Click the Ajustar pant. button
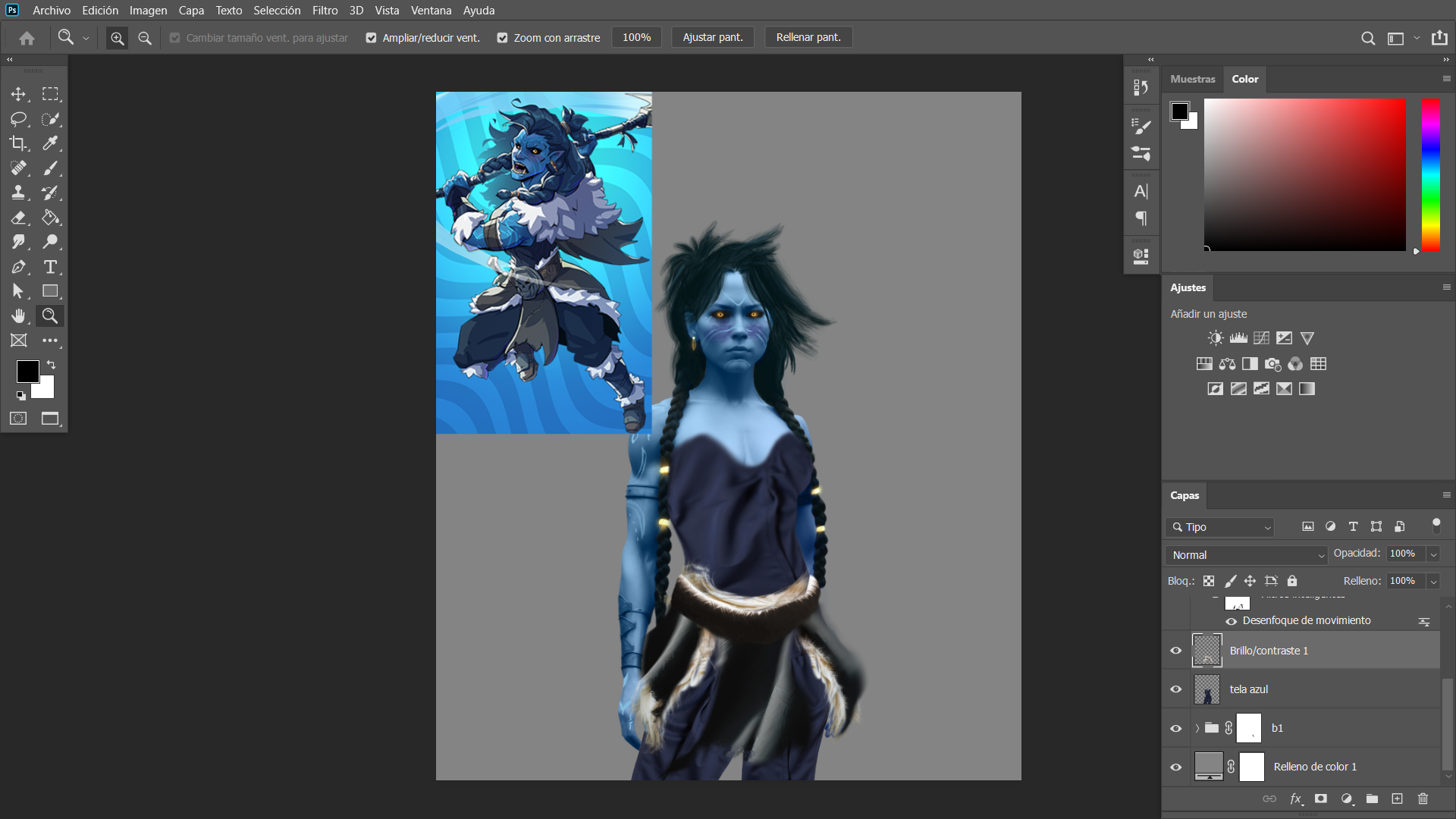Viewport: 1456px width, 819px height. coord(713,38)
